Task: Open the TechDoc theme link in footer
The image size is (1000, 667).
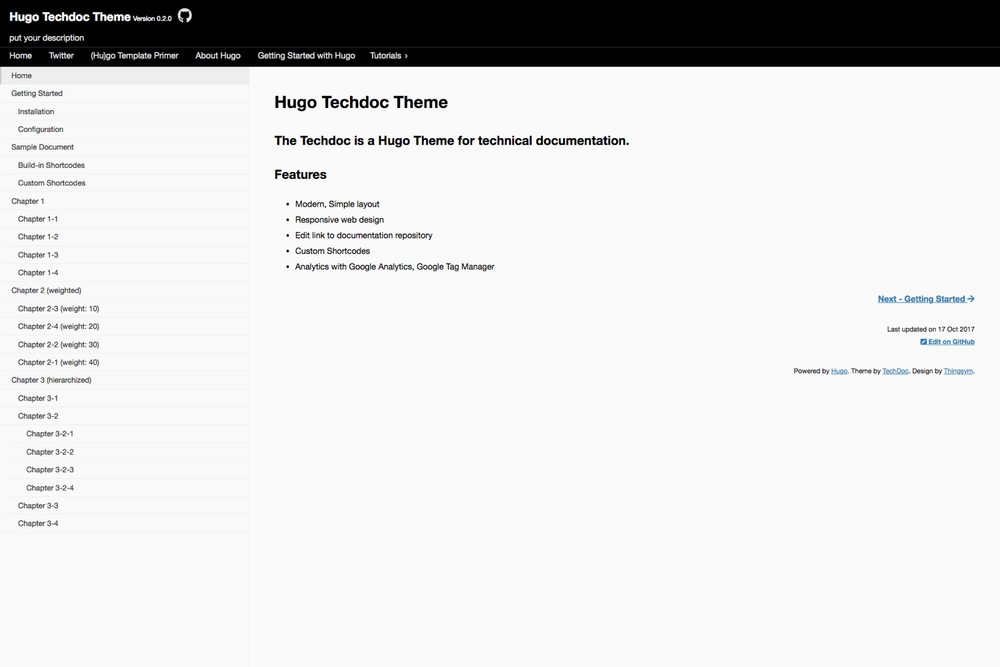Action: (x=894, y=370)
